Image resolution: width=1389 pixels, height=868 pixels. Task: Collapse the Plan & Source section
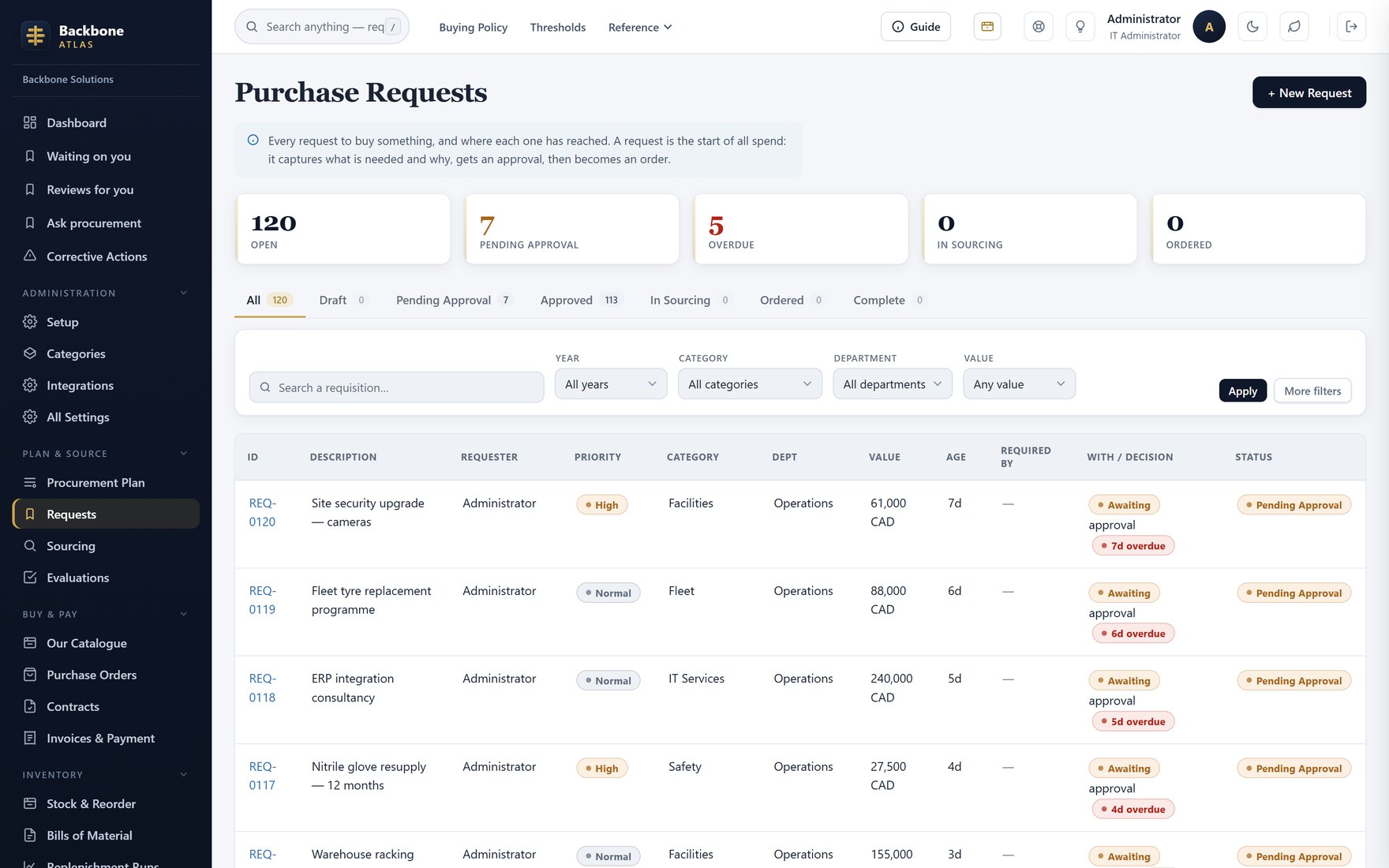coord(184,453)
